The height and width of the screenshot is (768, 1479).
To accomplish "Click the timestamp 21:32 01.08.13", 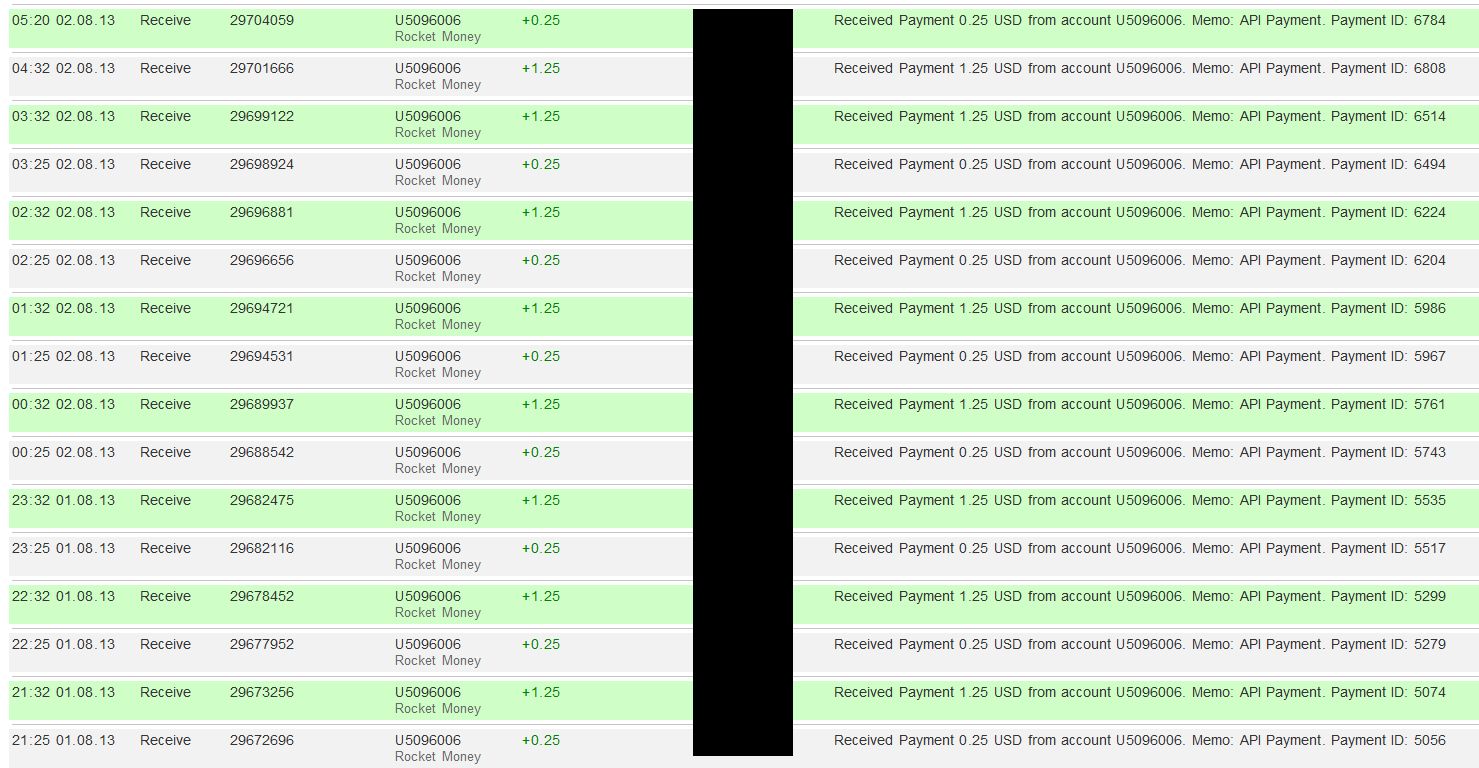I will tap(63, 692).
